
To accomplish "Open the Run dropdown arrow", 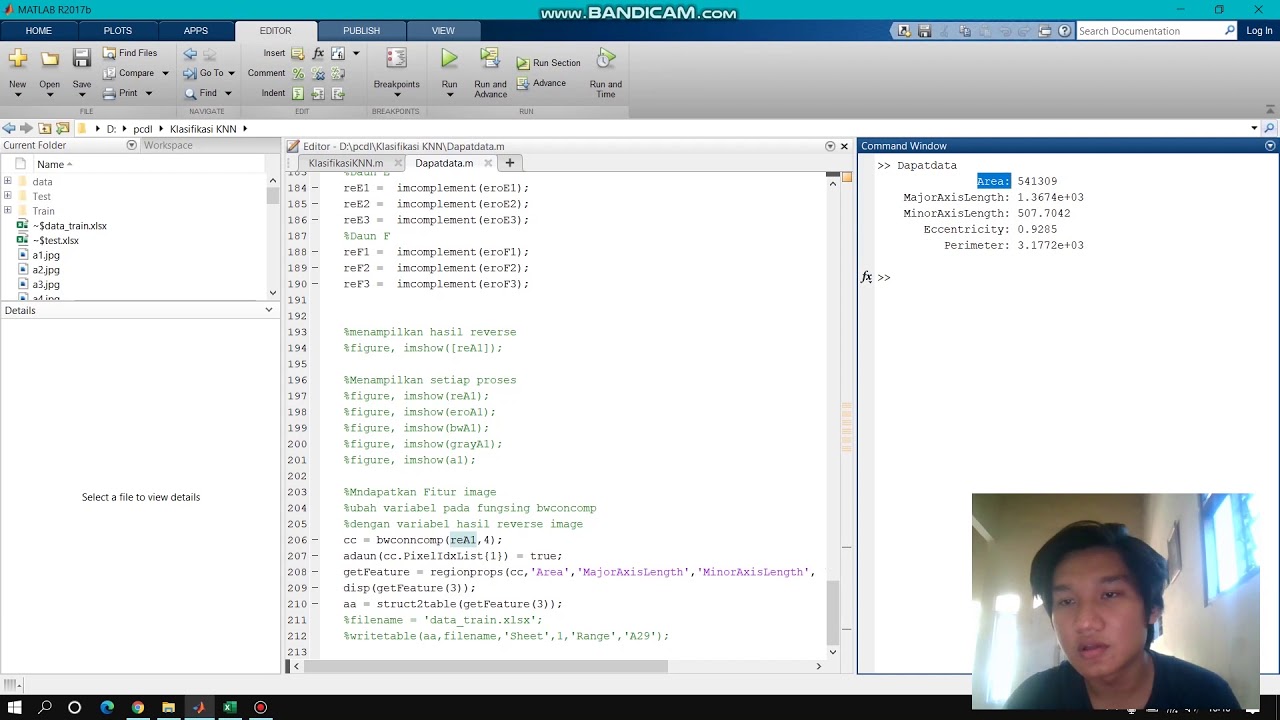I will coord(449,95).
